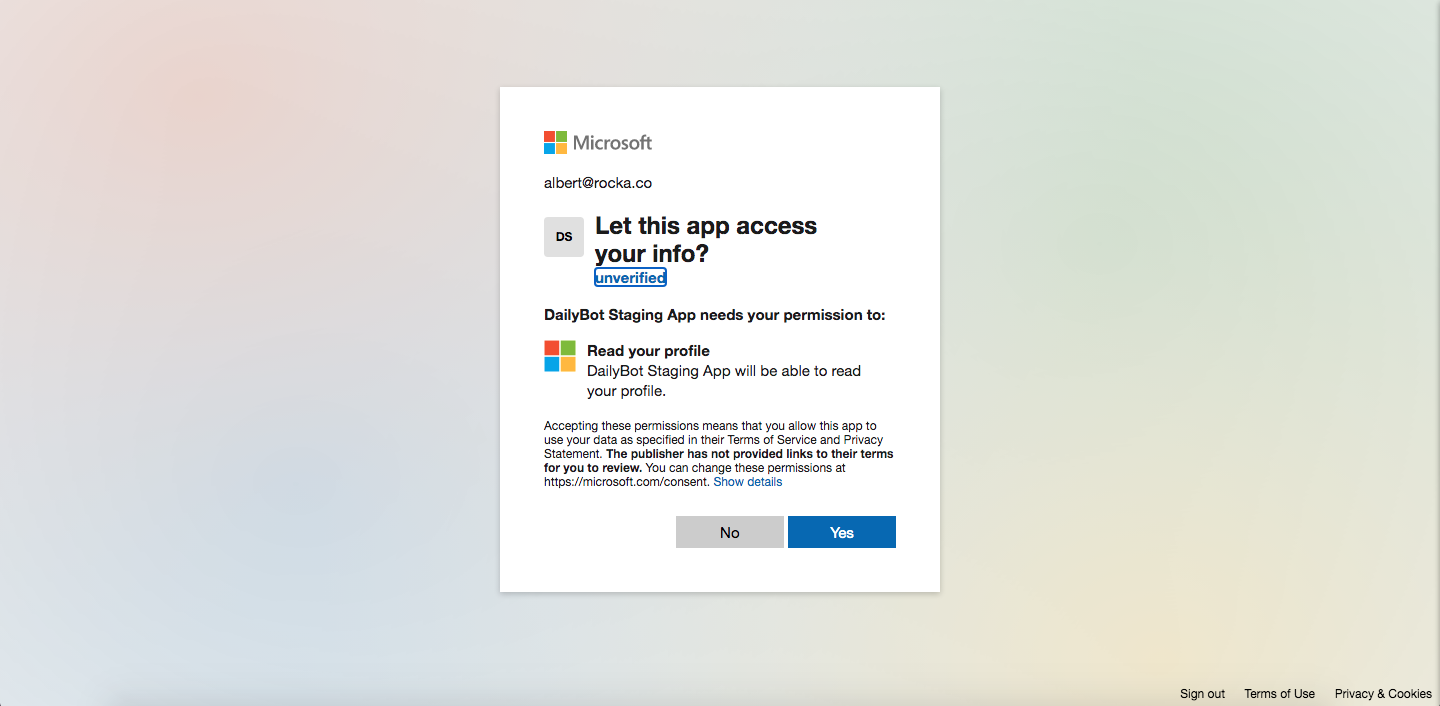Click the Yes button to grant permission
Image resolution: width=1440 pixels, height=706 pixels.
click(842, 532)
